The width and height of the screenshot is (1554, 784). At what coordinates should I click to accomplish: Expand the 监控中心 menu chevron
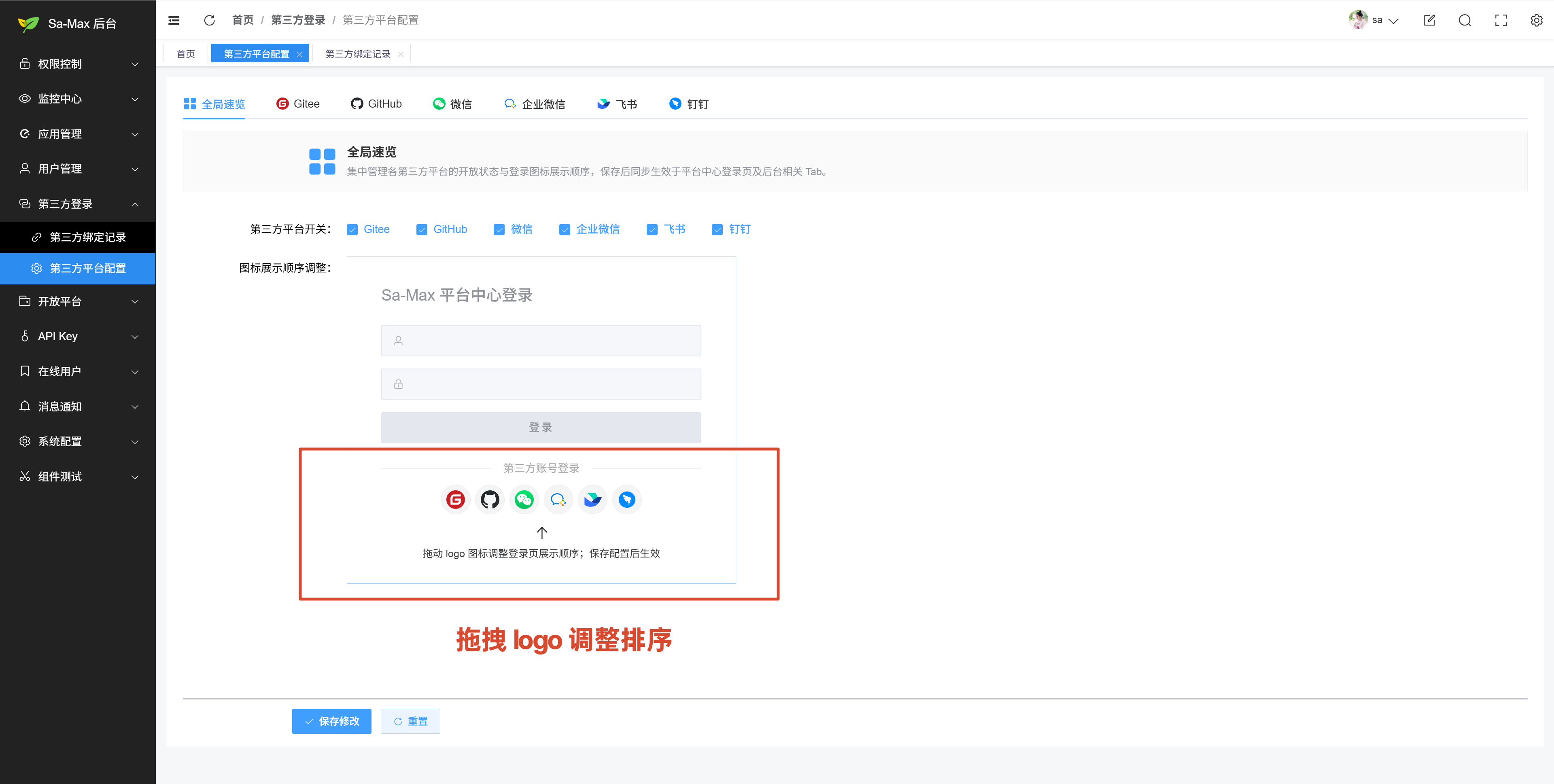click(135, 99)
